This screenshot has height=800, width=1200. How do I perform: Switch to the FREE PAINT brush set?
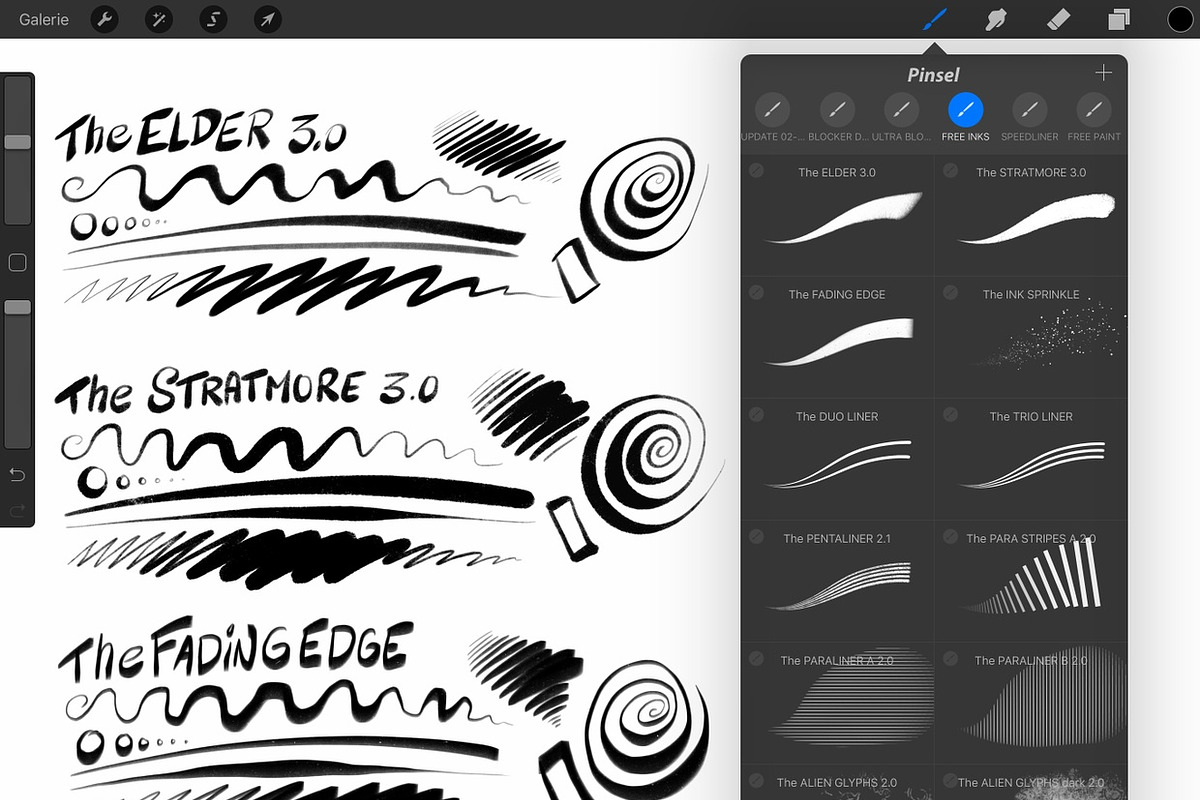click(1094, 117)
